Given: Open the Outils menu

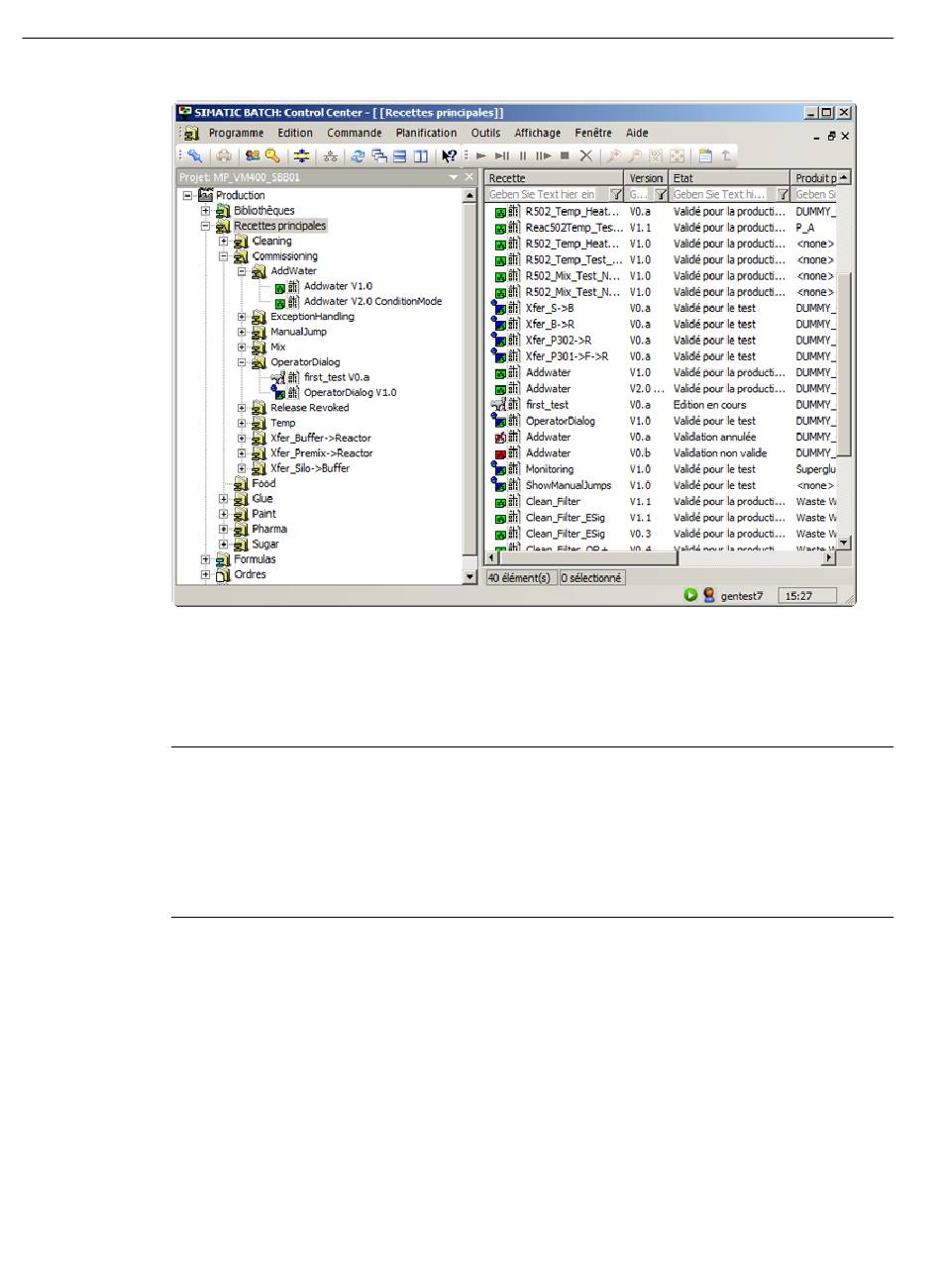Looking at the screenshot, I should pos(485,133).
